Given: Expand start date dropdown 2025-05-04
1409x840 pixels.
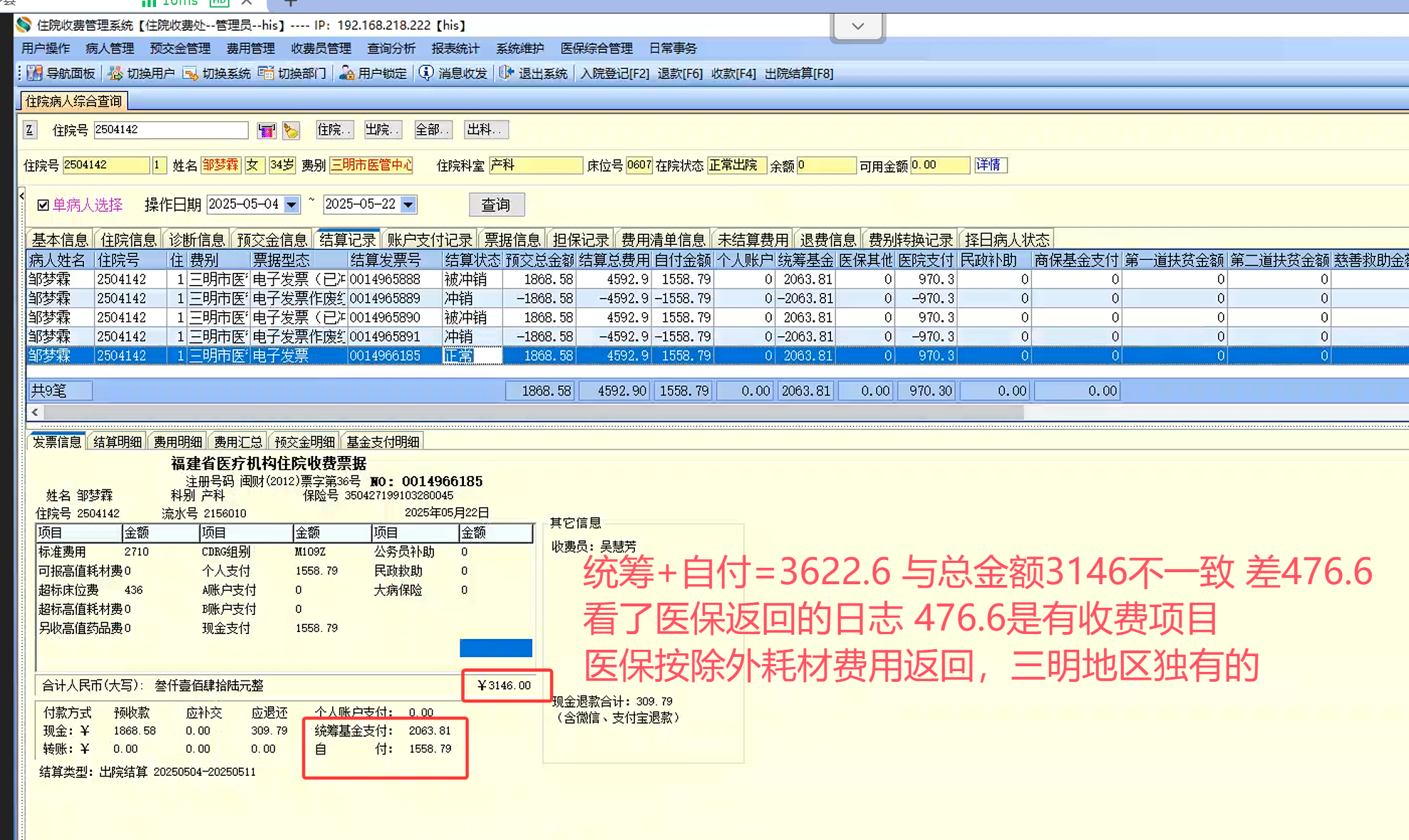Looking at the screenshot, I should [291, 205].
